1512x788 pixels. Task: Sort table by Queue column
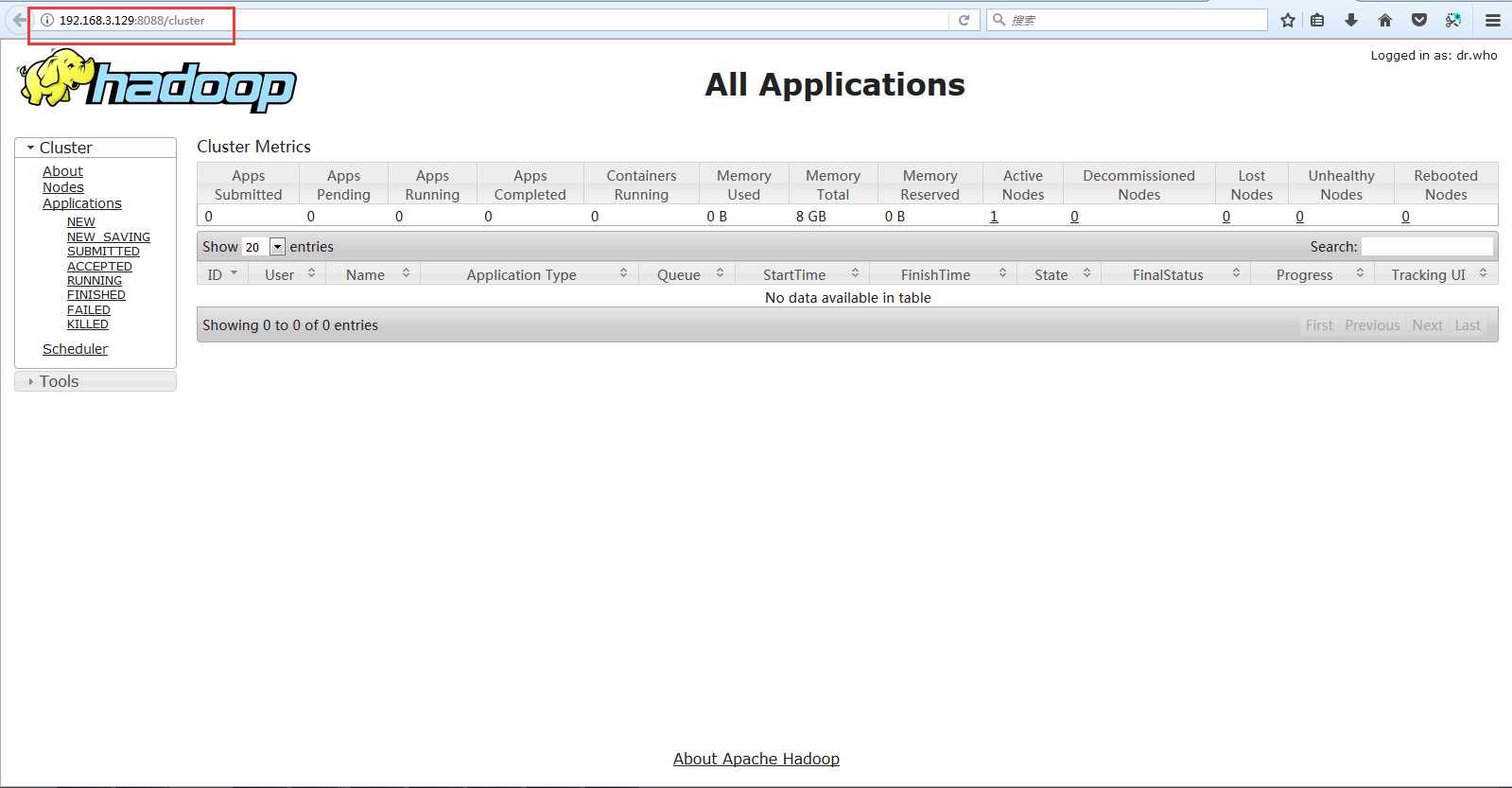(687, 274)
